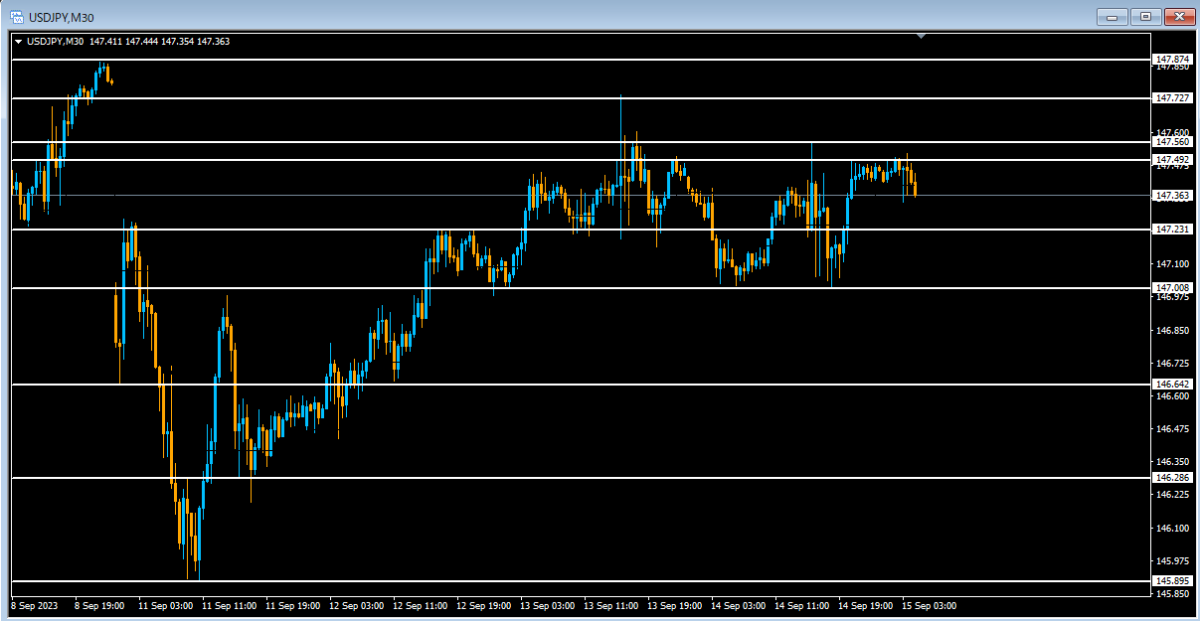Click the 146.286 price level label

click(x=1172, y=478)
